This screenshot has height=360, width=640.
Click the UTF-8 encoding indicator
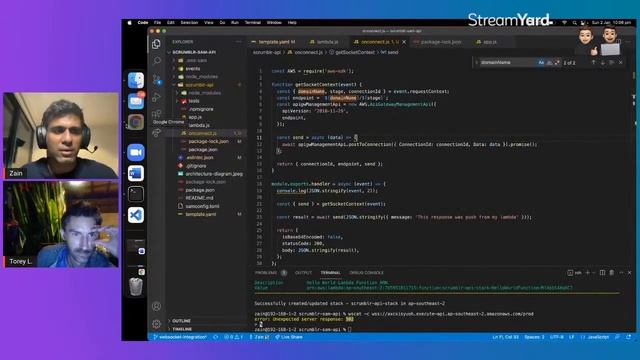557,337
